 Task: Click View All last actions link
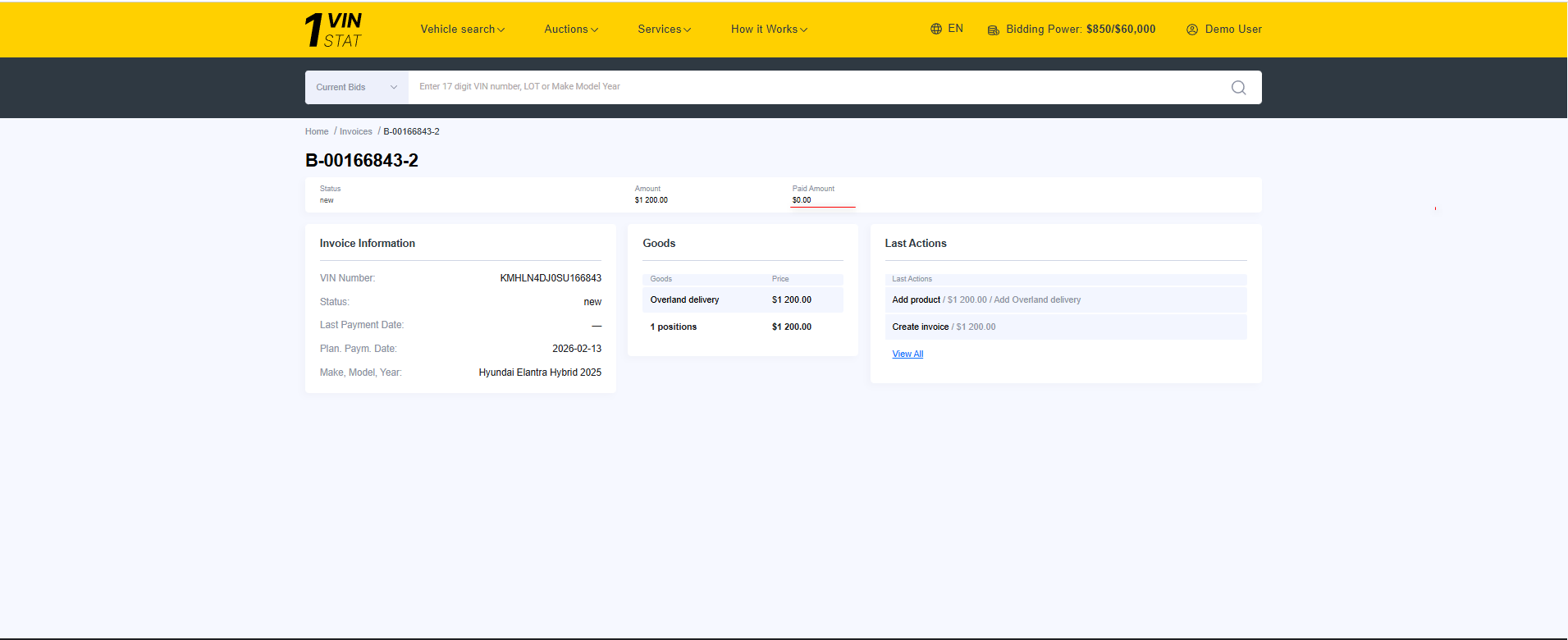coord(907,354)
